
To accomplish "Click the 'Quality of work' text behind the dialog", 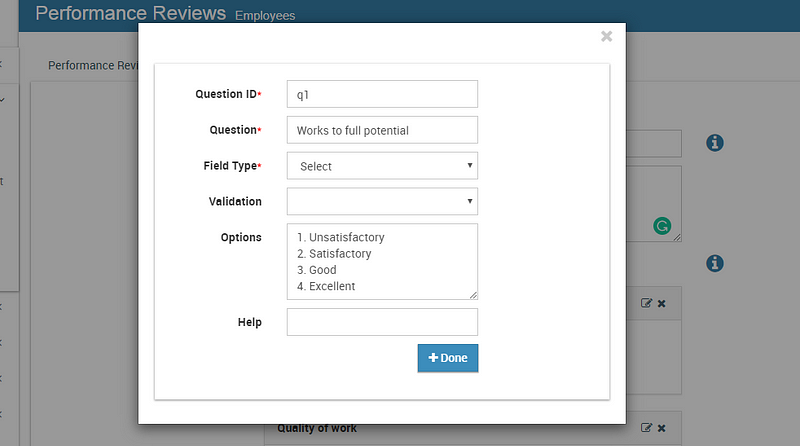I will pos(317,429).
